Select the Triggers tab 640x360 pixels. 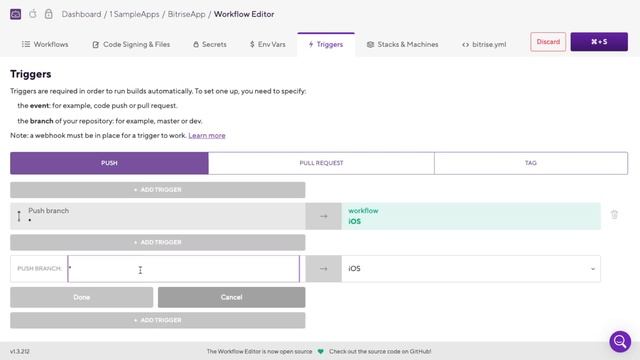click(326, 44)
